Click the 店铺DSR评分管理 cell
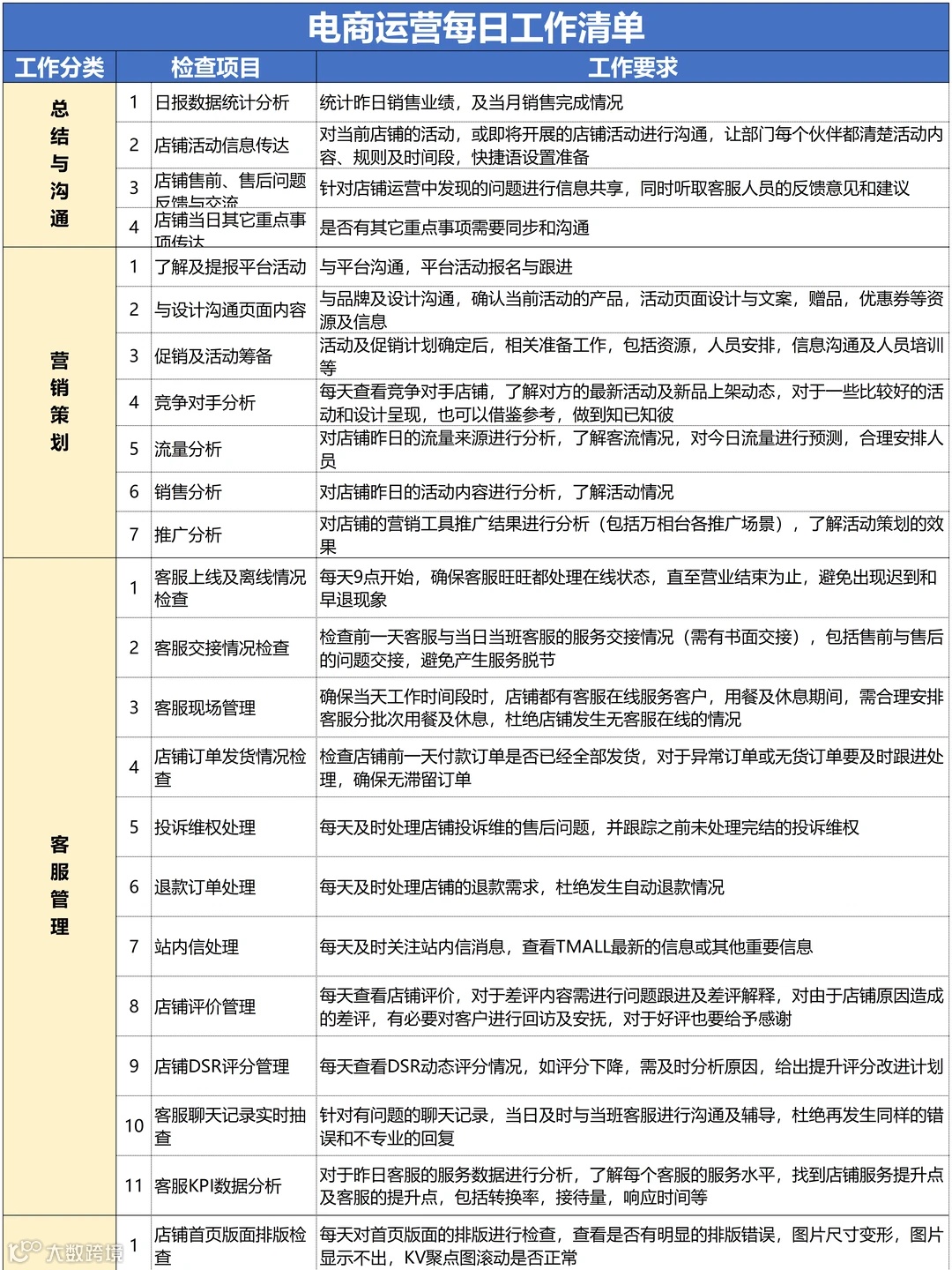Image resolution: width=952 pixels, height=1270 pixels. [234, 1066]
